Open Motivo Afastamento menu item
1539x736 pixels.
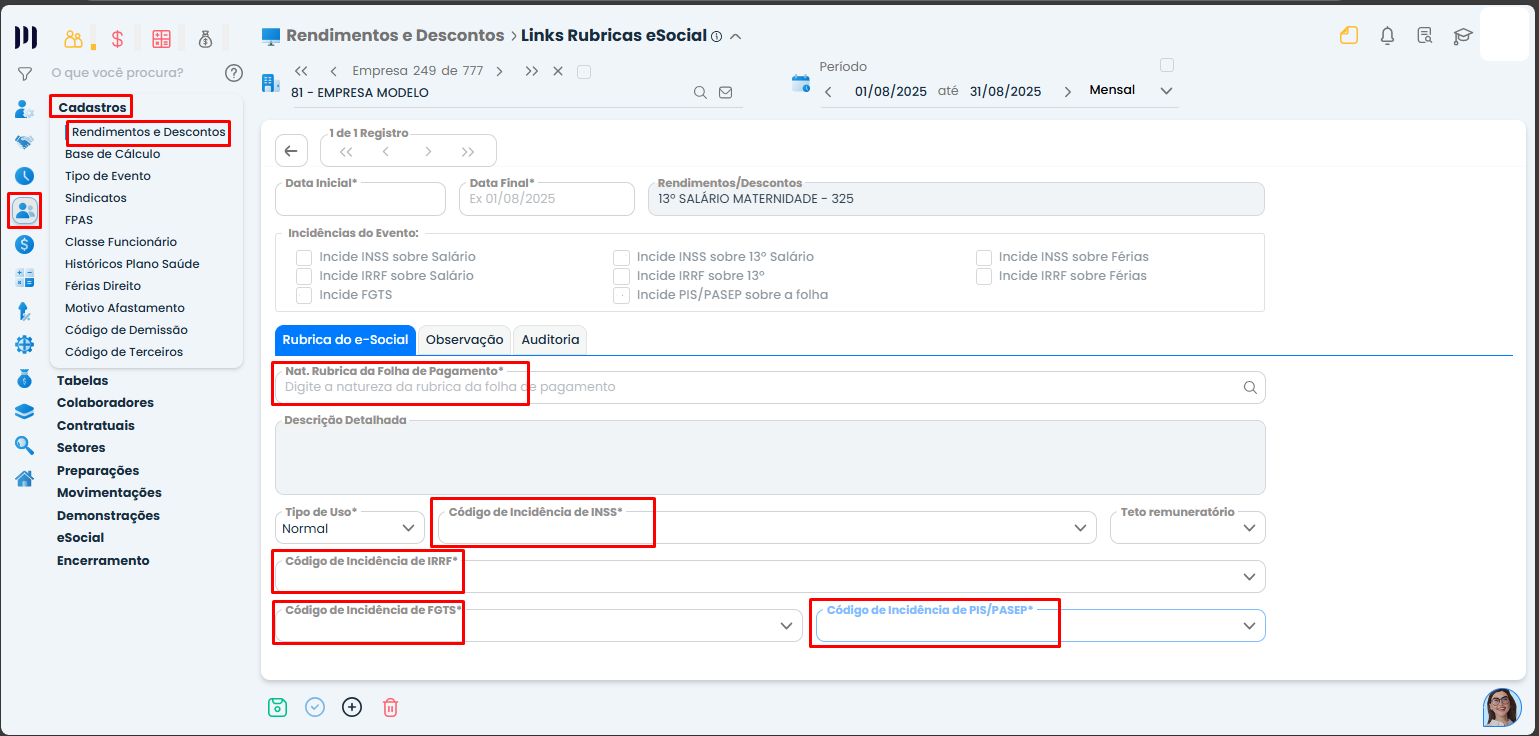pos(125,308)
